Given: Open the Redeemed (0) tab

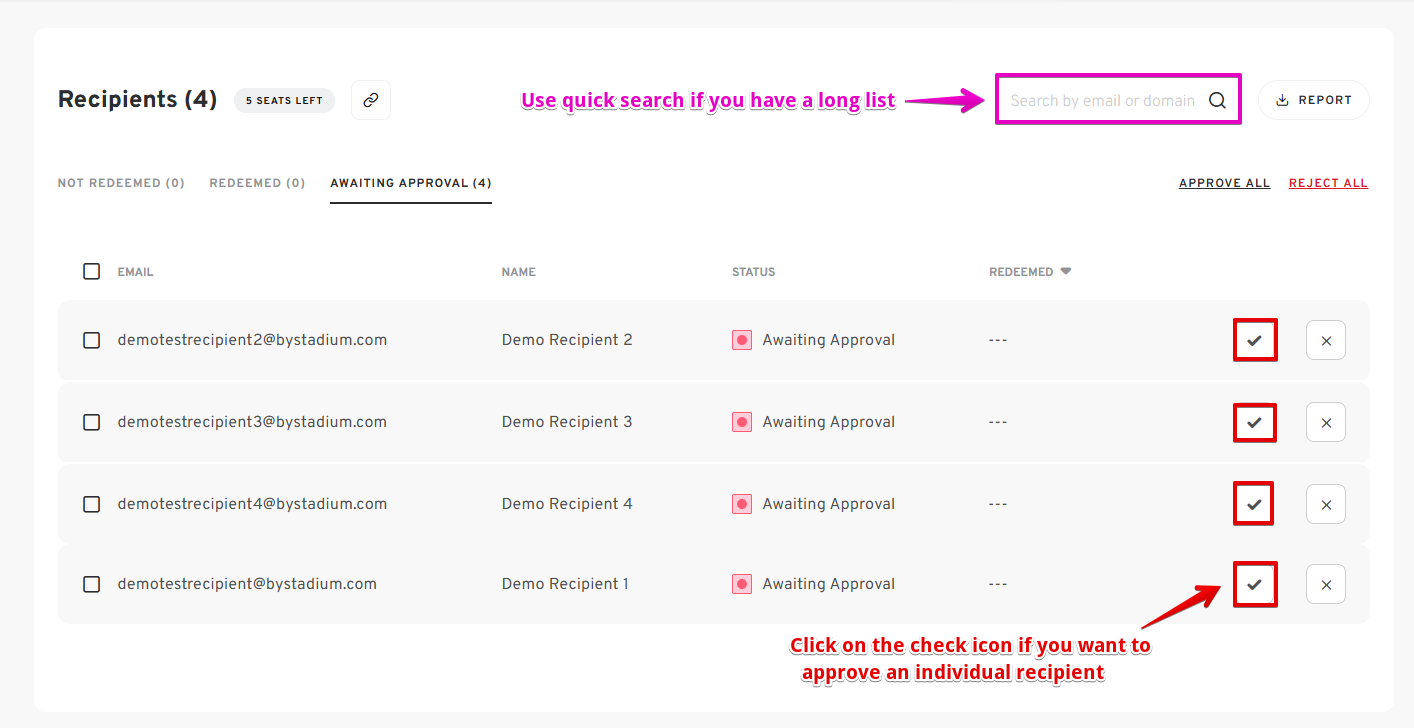Looking at the screenshot, I should coord(257,183).
